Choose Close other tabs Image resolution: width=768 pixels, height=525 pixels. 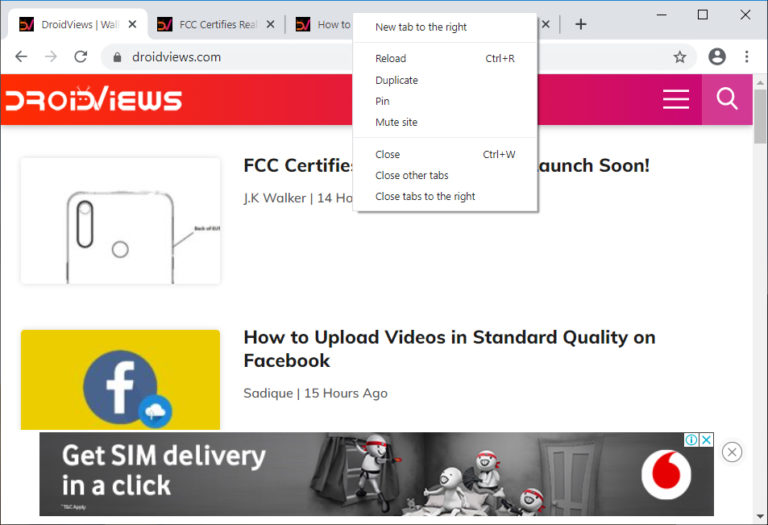click(x=445, y=175)
